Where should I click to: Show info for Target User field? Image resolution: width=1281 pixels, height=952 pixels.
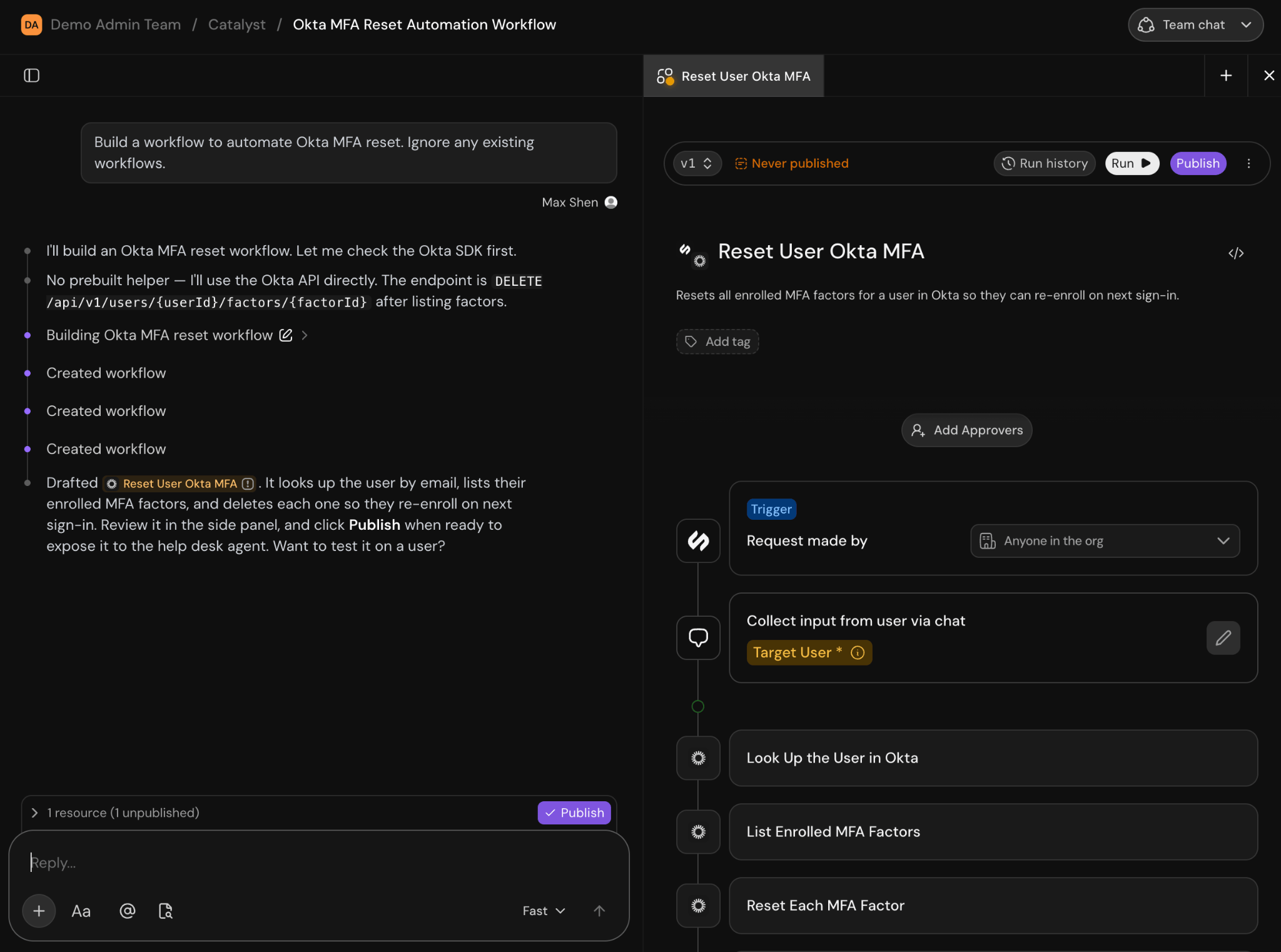[x=858, y=652]
